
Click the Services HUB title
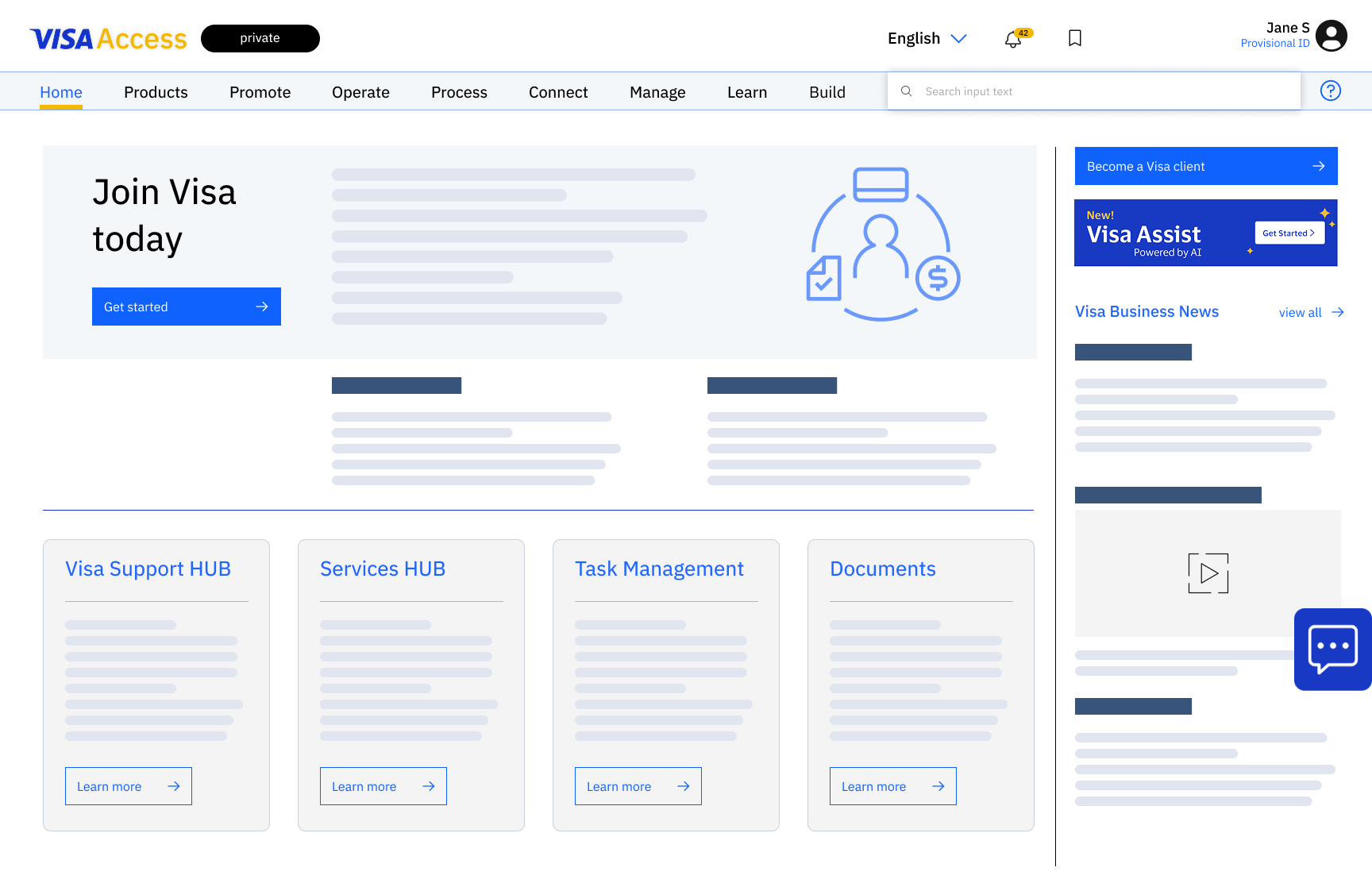(x=383, y=569)
